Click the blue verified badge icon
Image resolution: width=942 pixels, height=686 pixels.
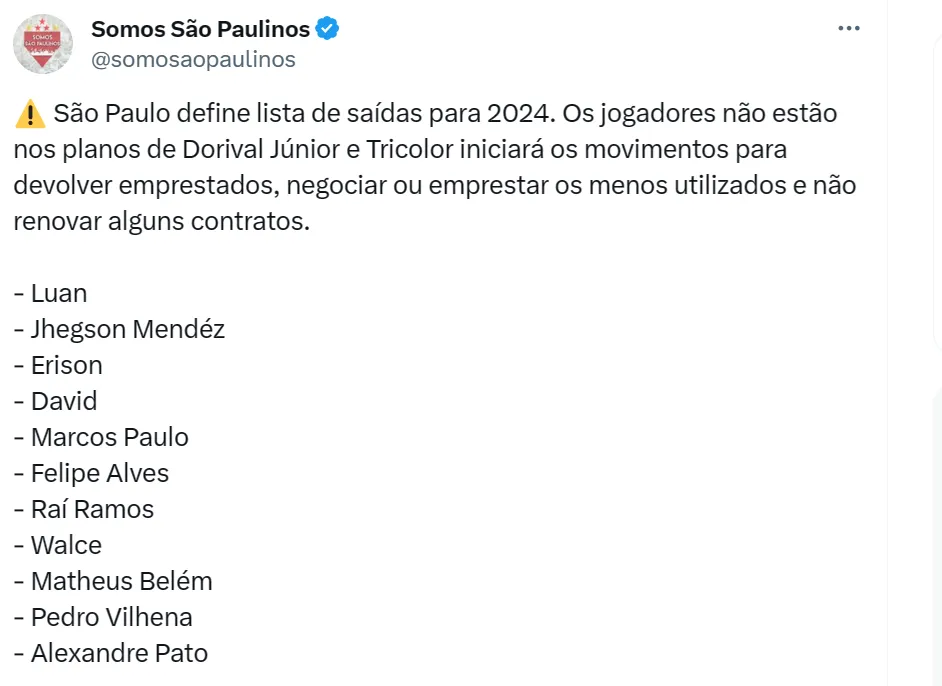[327, 29]
